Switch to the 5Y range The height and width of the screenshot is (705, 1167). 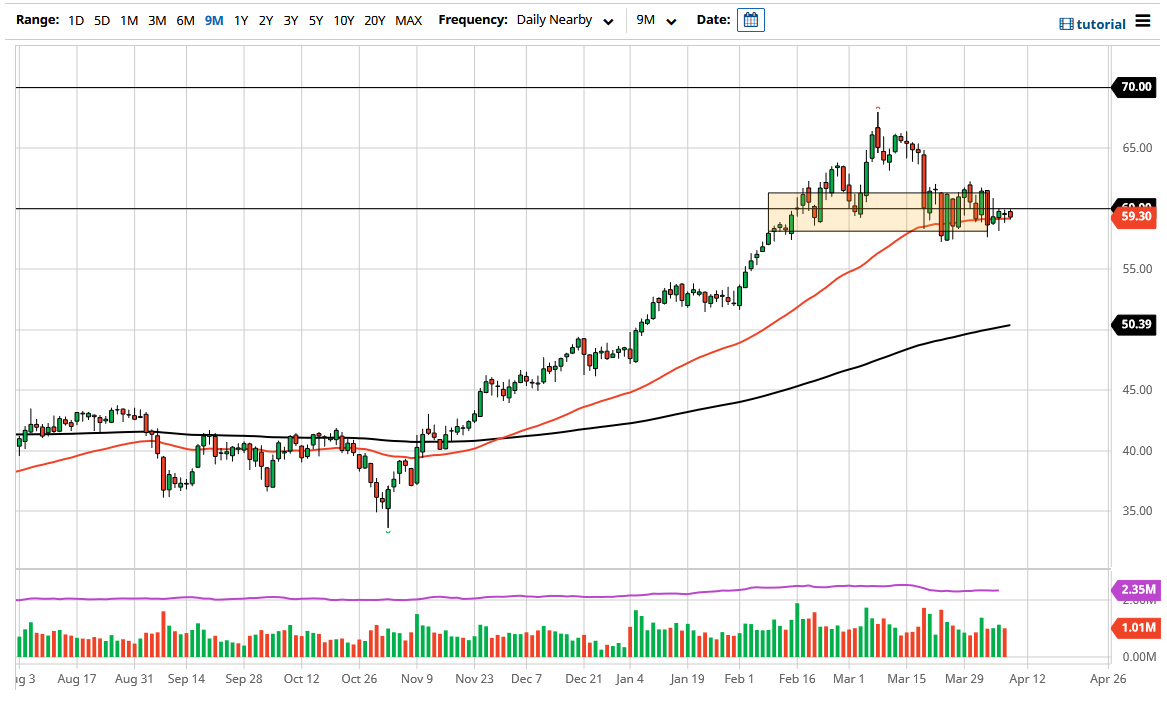[x=315, y=20]
